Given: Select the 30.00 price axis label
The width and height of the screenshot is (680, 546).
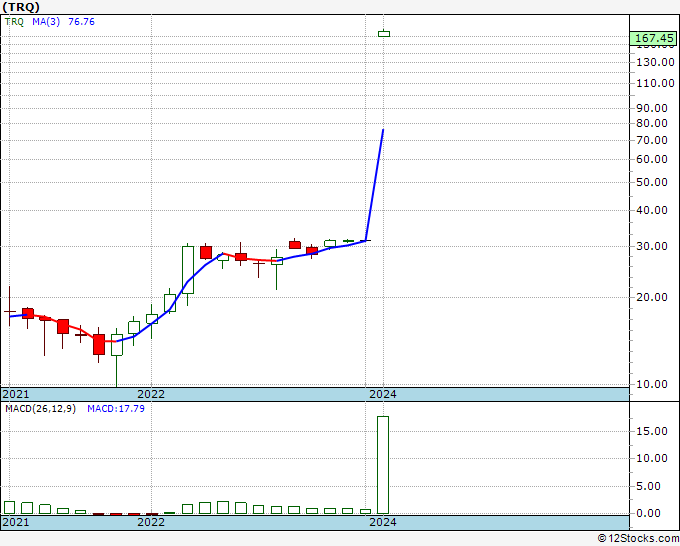Looking at the screenshot, I should coord(652,246).
